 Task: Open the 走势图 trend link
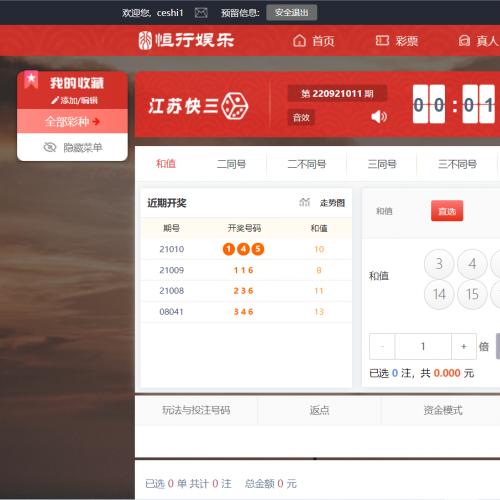[x=332, y=203]
